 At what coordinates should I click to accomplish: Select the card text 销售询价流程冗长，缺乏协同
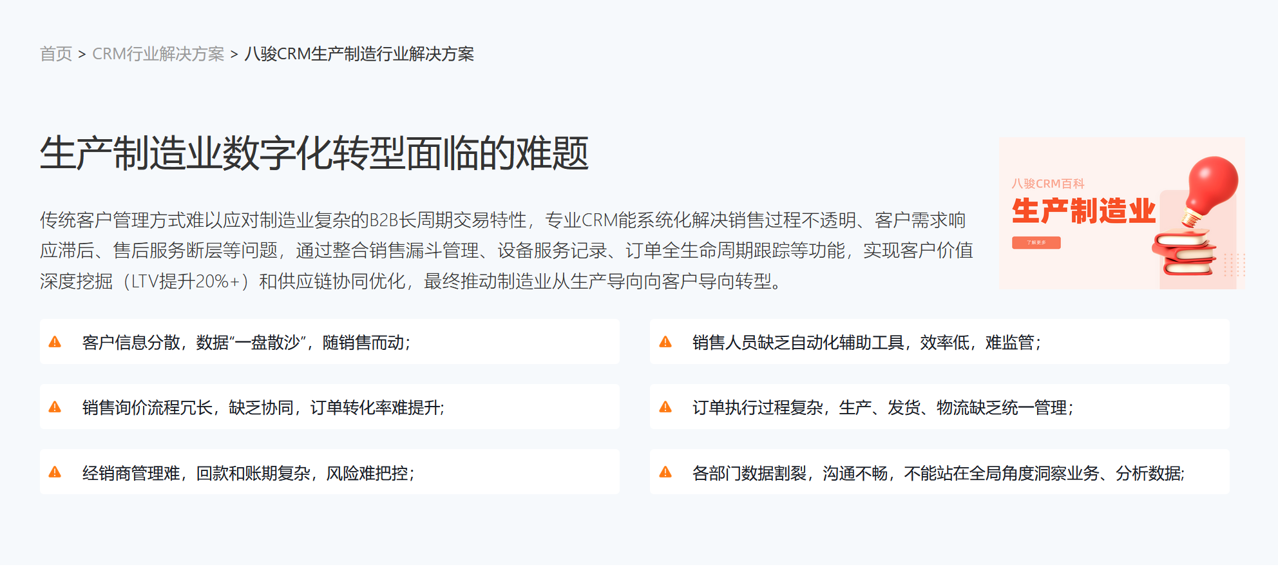tap(263, 407)
